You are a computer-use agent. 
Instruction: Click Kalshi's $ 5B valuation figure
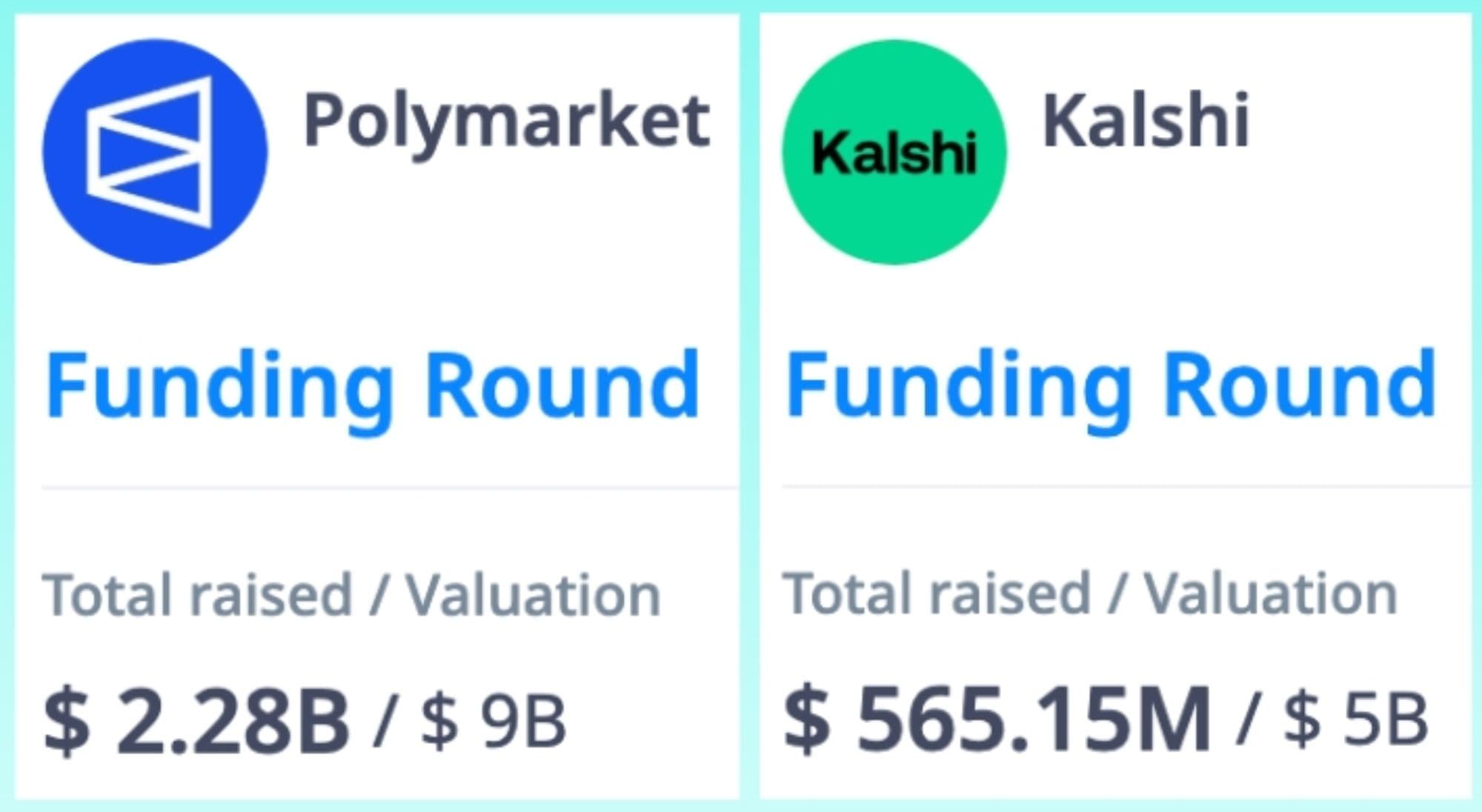point(1355,719)
